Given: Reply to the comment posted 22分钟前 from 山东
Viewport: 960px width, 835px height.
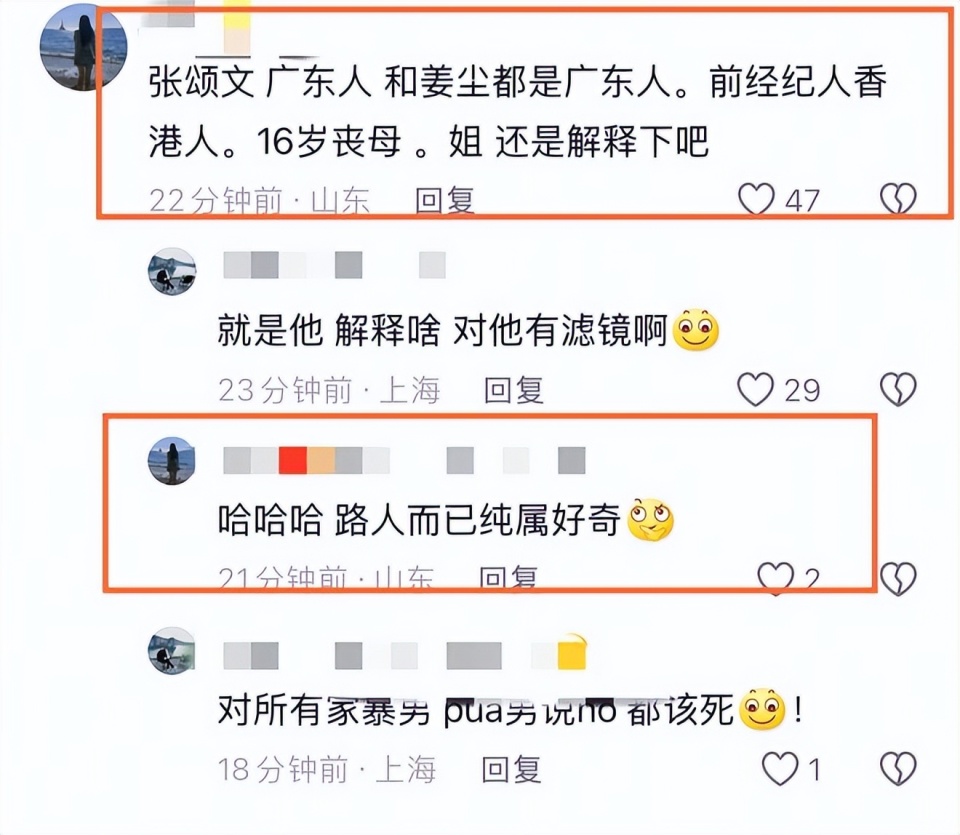Looking at the screenshot, I should [444, 200].
